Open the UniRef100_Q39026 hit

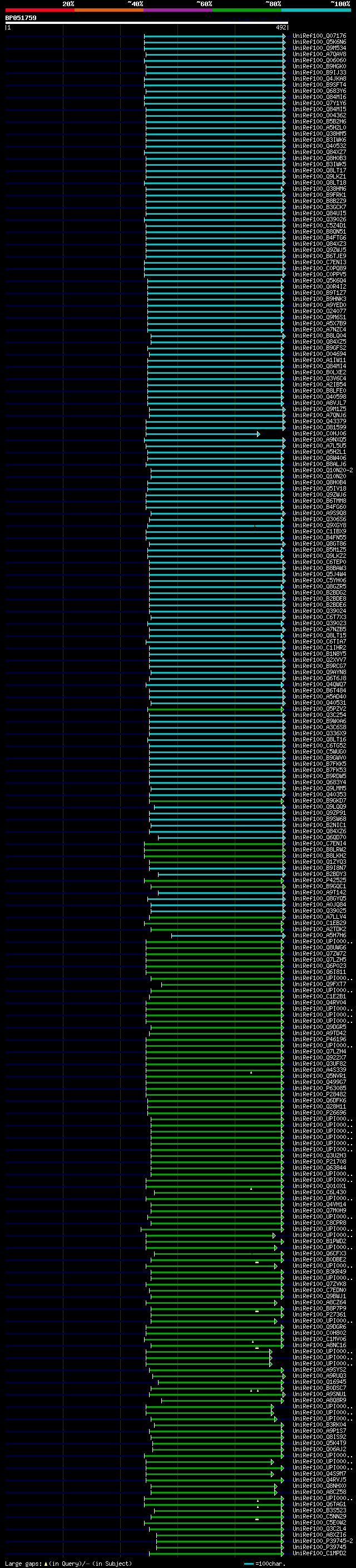click(319, 220)
